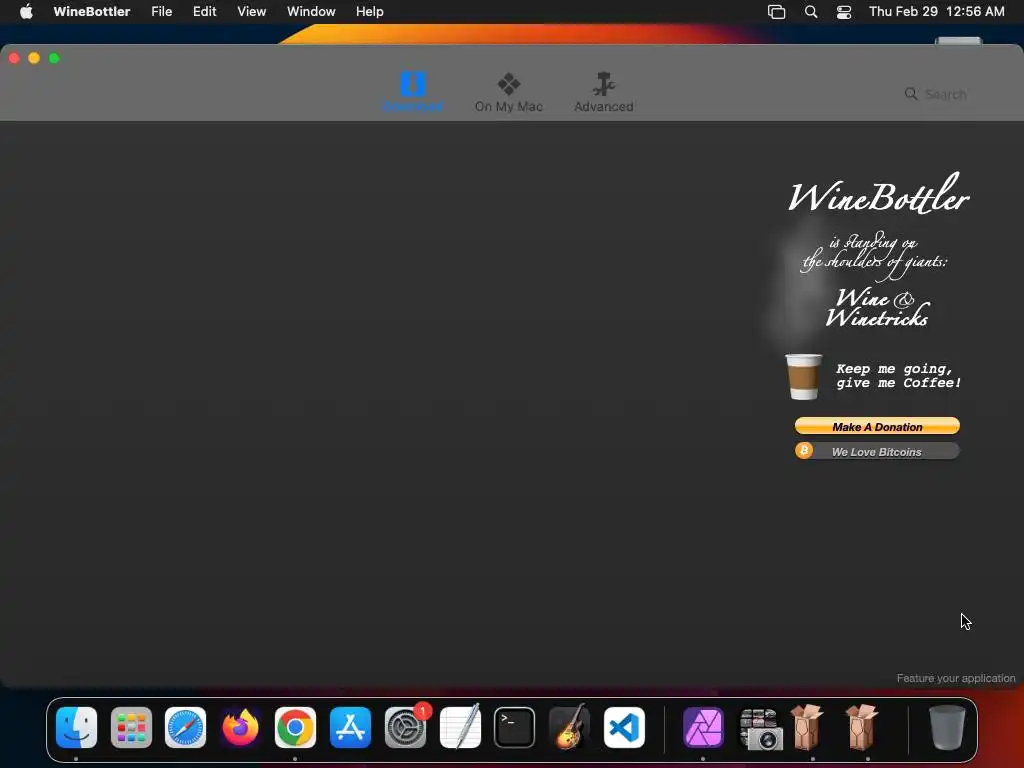Click Keep me going, give me Coffee text
This screenshot has height=768, width=1024.
898,376
